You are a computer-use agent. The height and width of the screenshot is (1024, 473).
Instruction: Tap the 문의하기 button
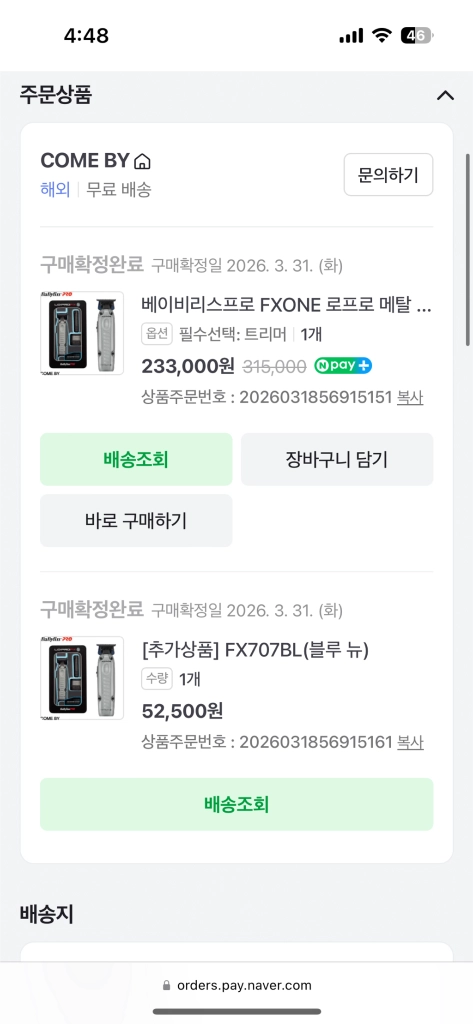click(x=388, y=174)
